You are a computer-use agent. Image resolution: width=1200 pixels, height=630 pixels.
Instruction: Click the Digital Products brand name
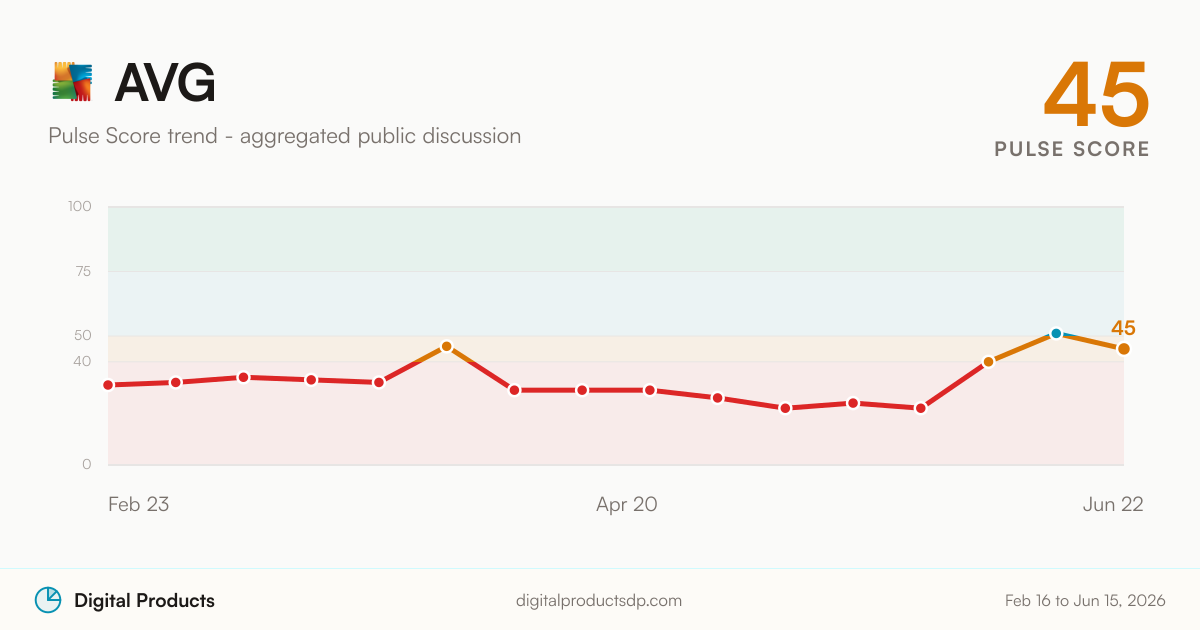click(x=144, y=601)
